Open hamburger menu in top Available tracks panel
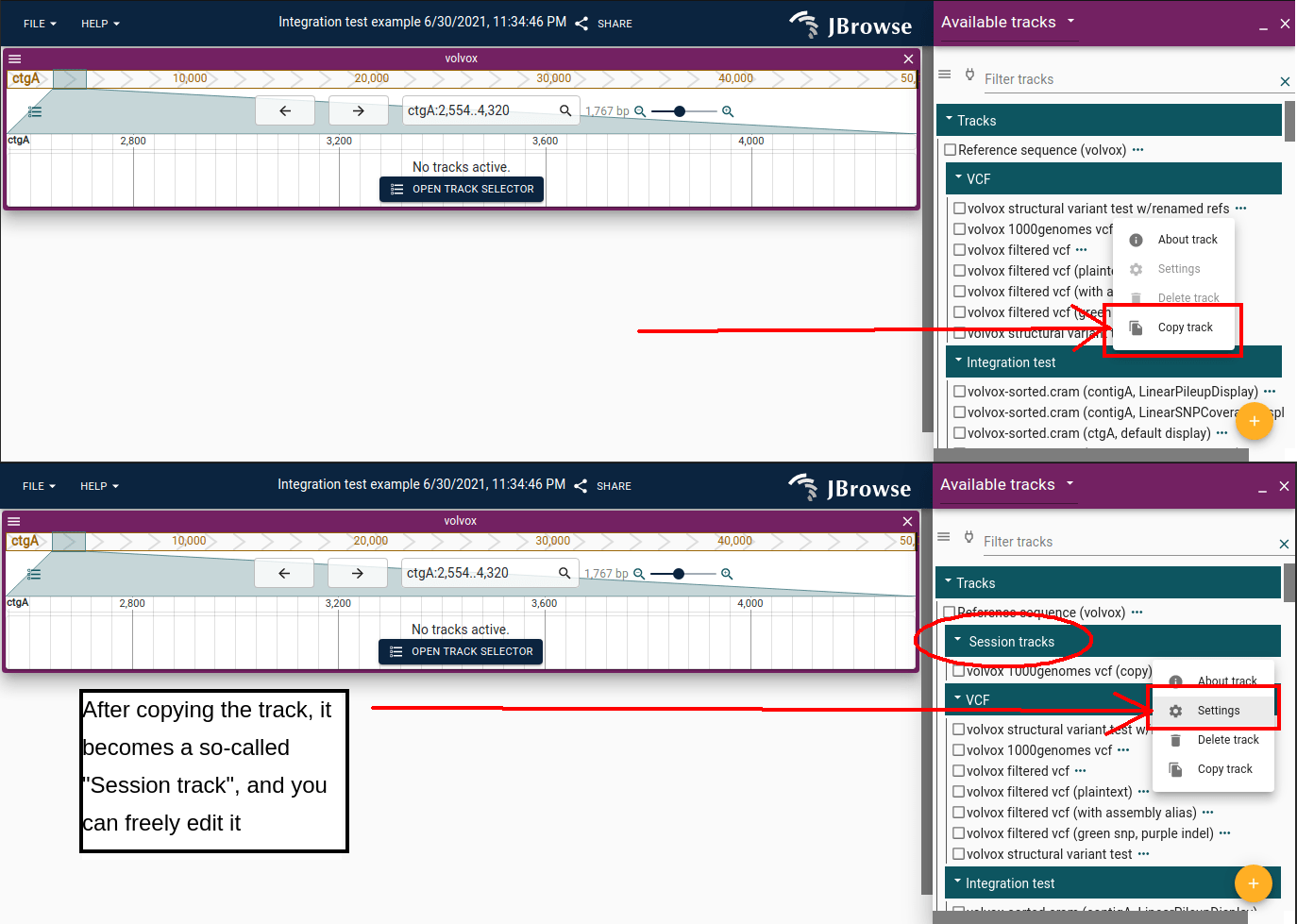The height and width of the screenshot is (924, 1297). [x=945, y=74]
